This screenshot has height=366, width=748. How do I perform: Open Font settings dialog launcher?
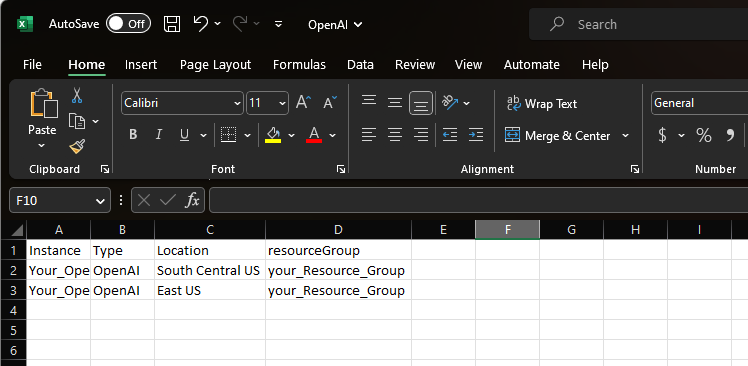coord(341,169)
